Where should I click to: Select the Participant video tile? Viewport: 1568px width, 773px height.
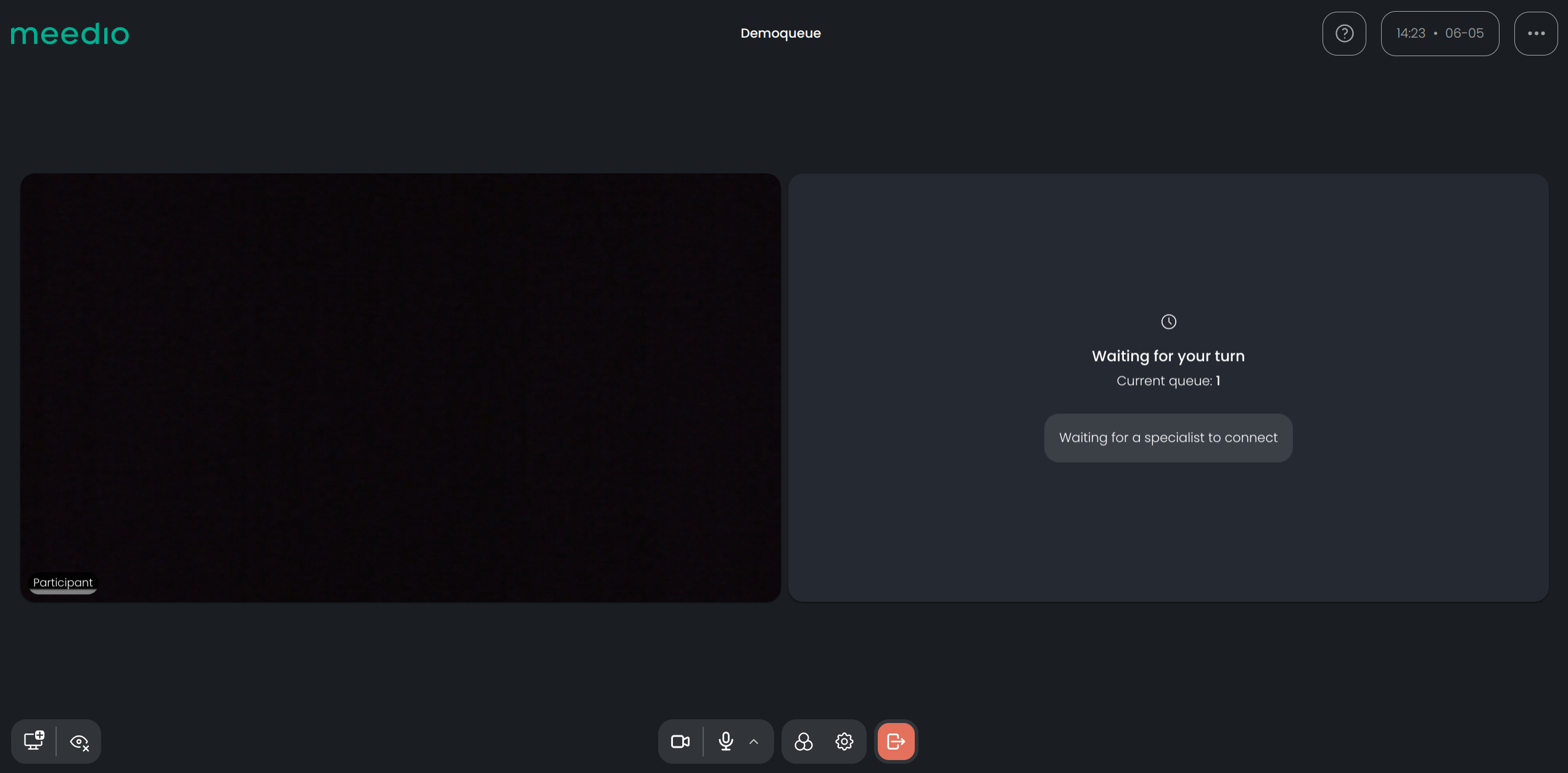pyautogui.click(x=400, y=387)
